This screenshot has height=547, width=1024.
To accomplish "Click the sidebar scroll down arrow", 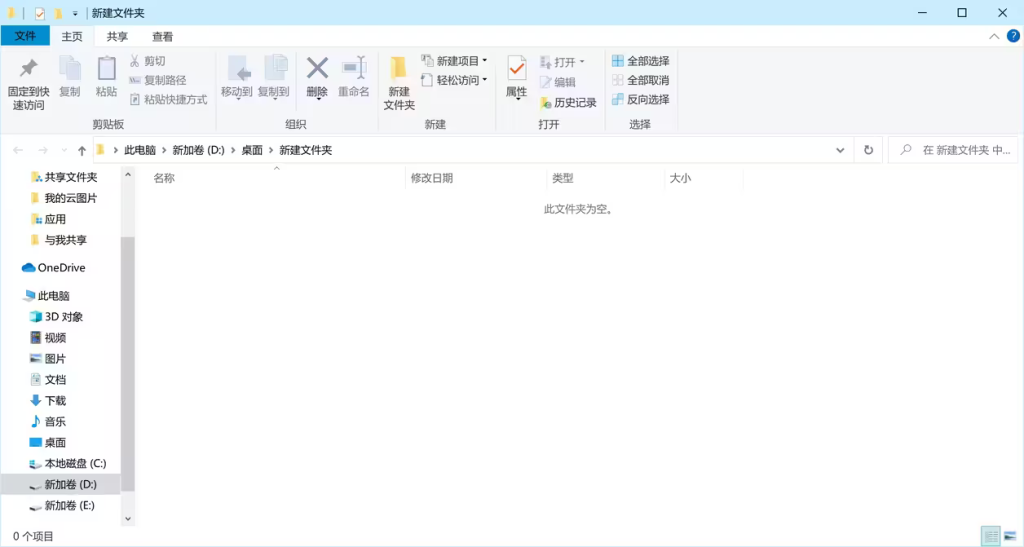I will pyautogui.click(x=128, y=519).
